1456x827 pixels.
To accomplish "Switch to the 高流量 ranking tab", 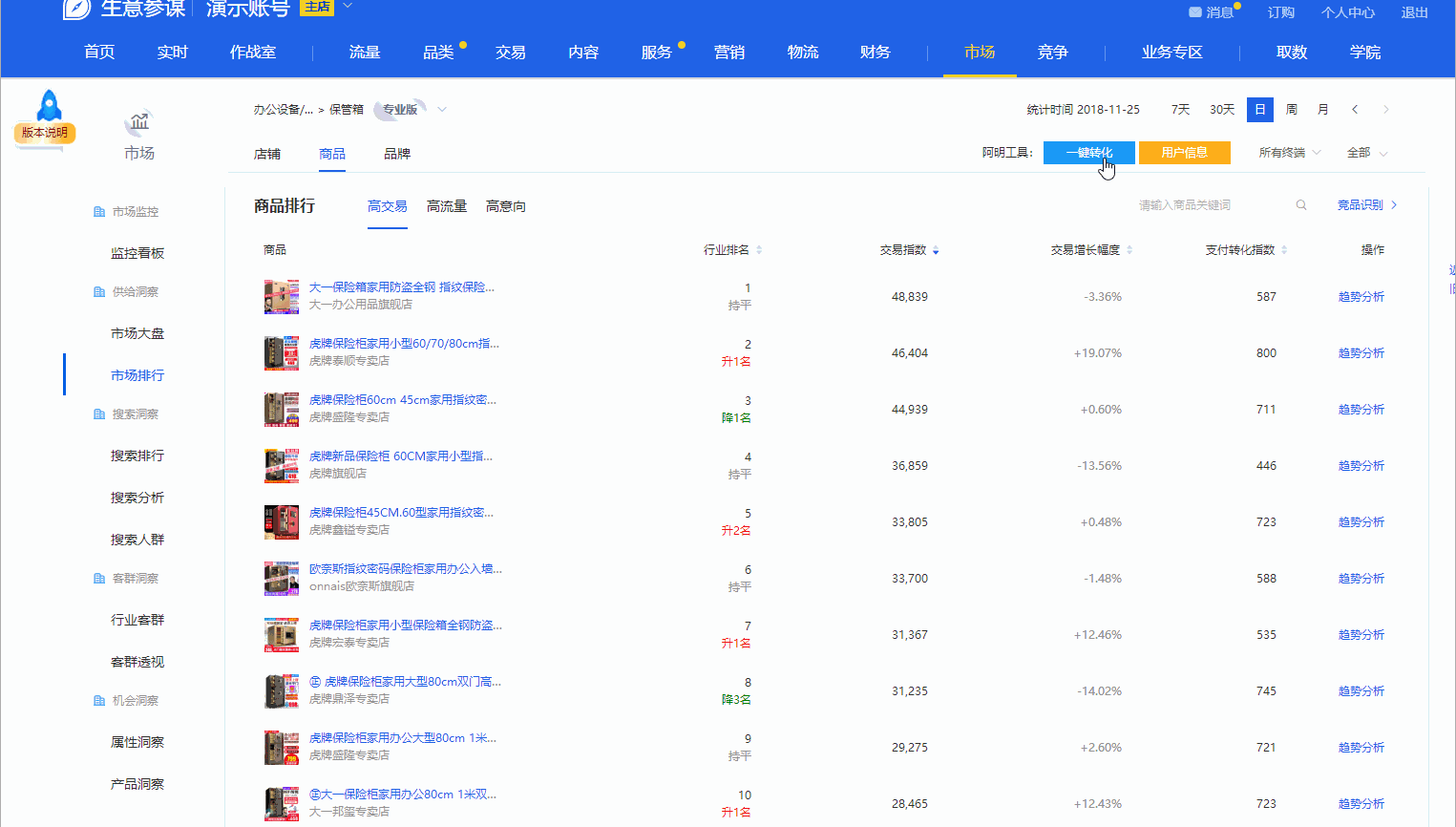I will click(x=447, y=206).
